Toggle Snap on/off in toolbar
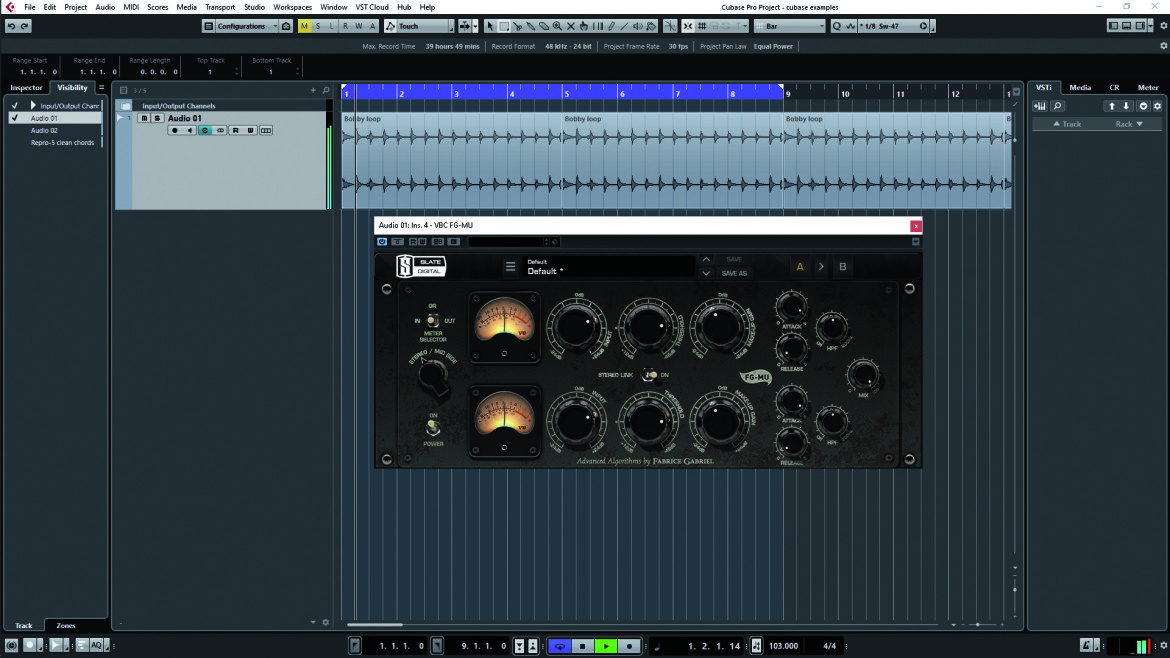 (687, 26)
